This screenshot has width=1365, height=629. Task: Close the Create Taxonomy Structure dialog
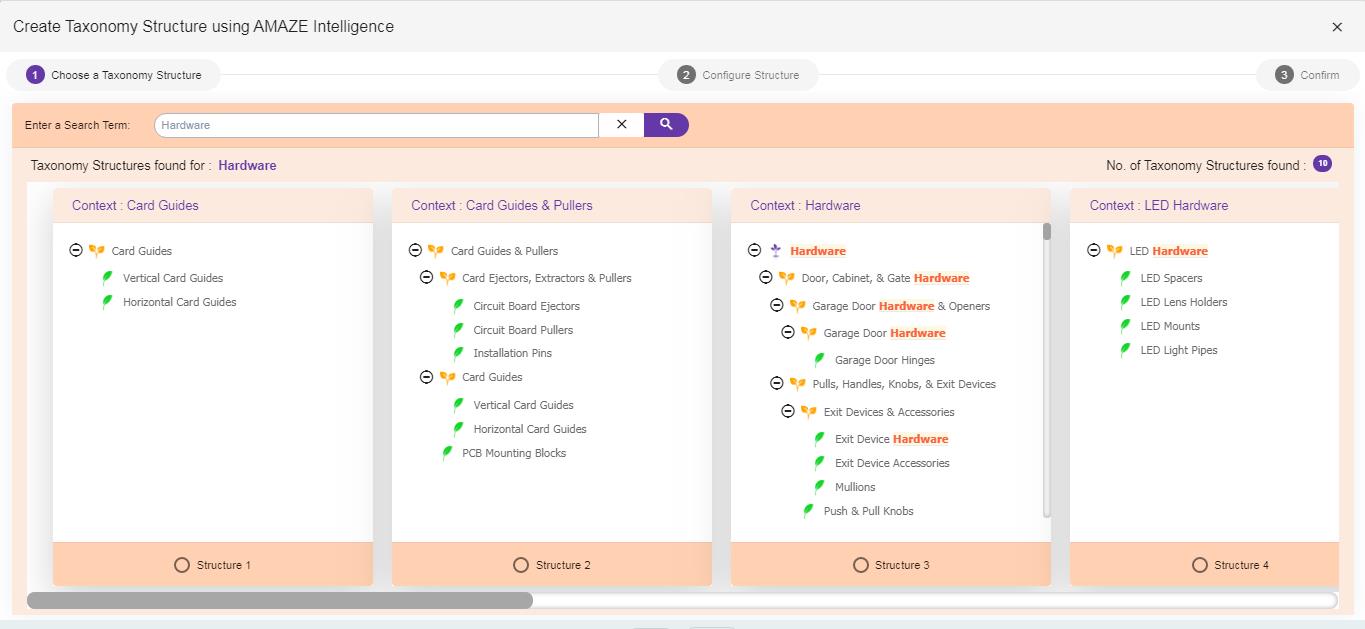pyautogui.click(x=1337, y=27)
